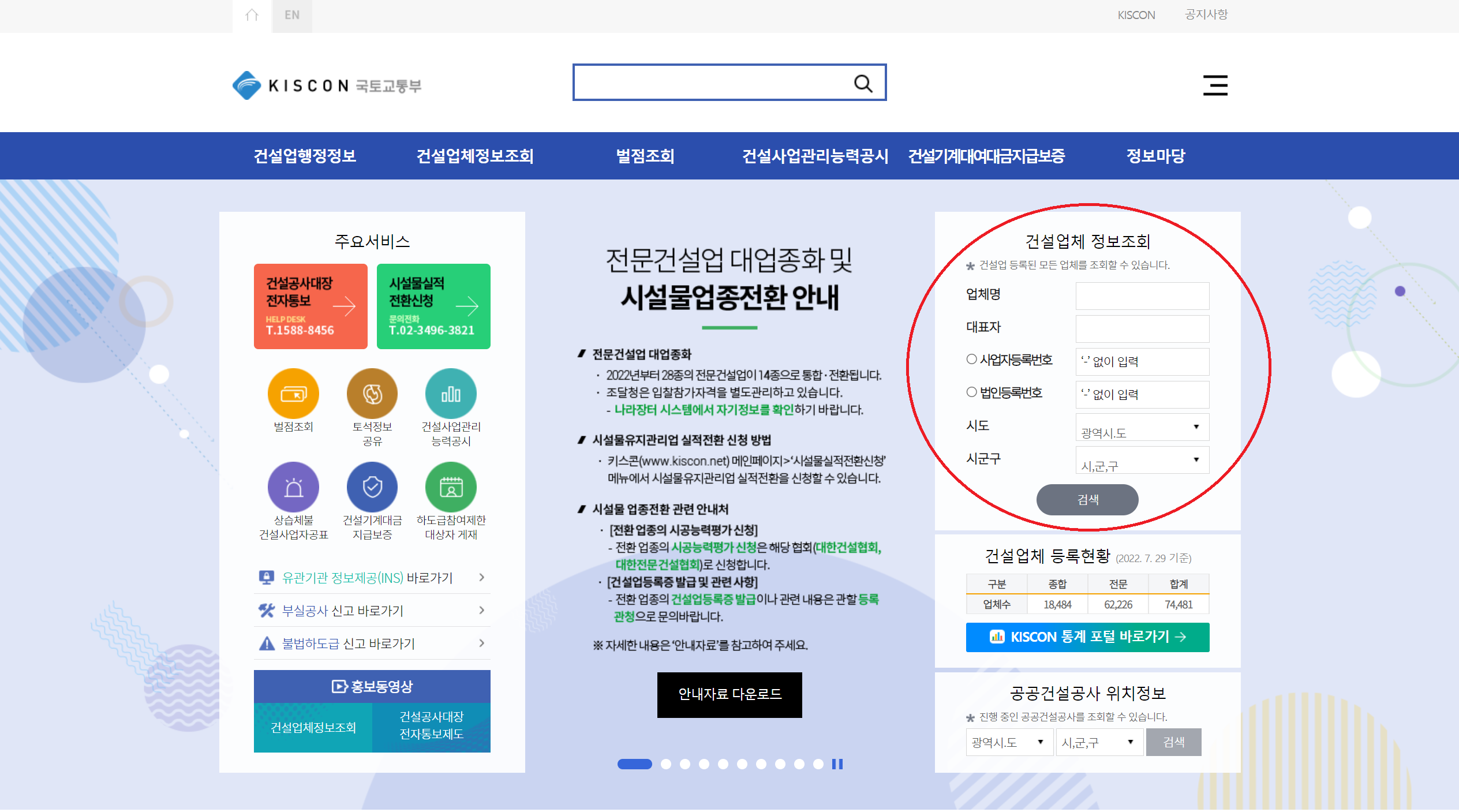Viewport: 1459px width, 812px height.
Task: Click 검색 button in 건설업체 정보조회
Action: [x=1087, y=499]
